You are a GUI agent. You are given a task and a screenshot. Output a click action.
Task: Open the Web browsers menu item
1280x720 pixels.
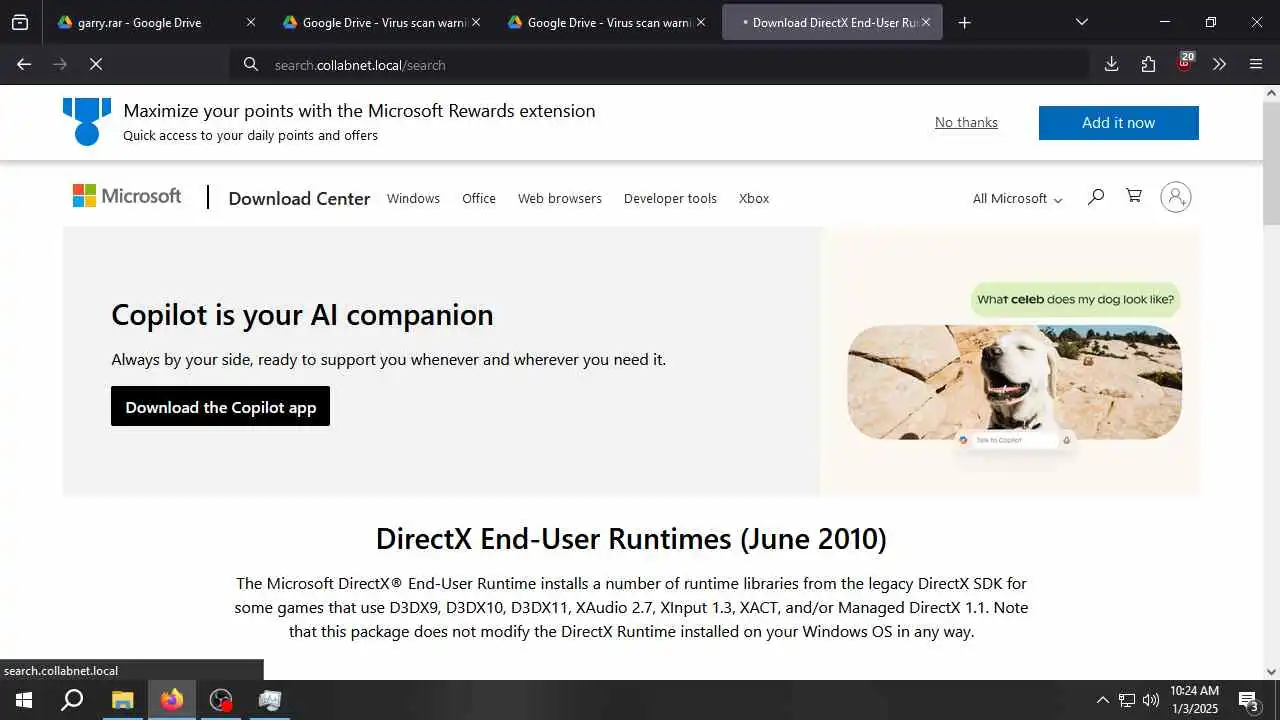point(560,198)
